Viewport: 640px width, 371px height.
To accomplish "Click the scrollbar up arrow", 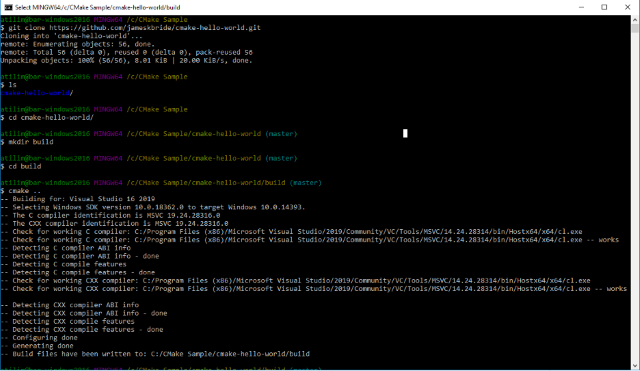I will (x=635, y=20).
